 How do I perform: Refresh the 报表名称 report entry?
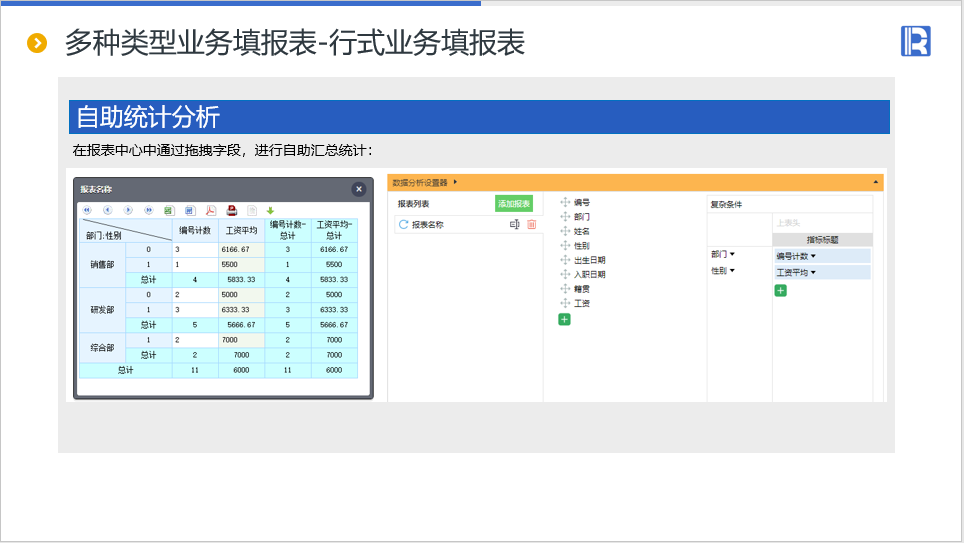[x=403, y=225]
